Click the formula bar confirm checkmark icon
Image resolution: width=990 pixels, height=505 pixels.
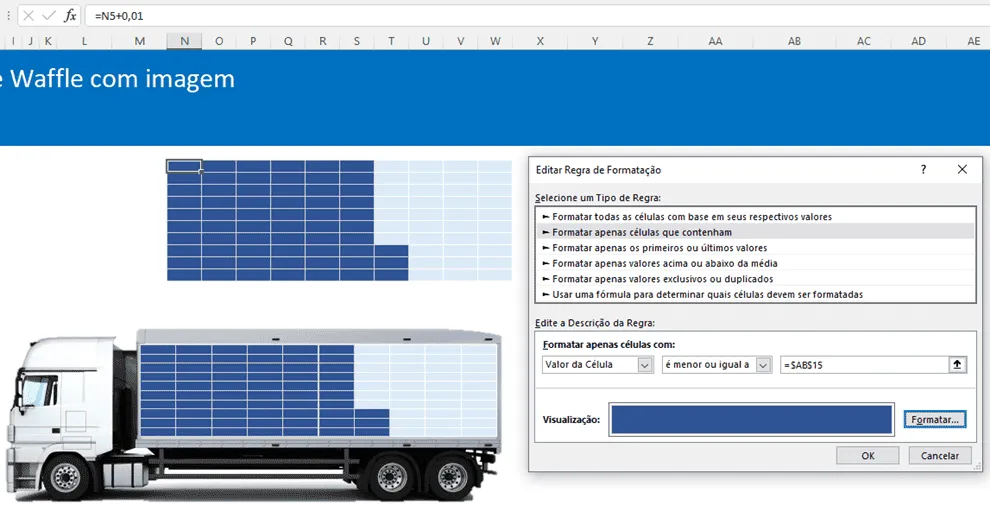49,16
